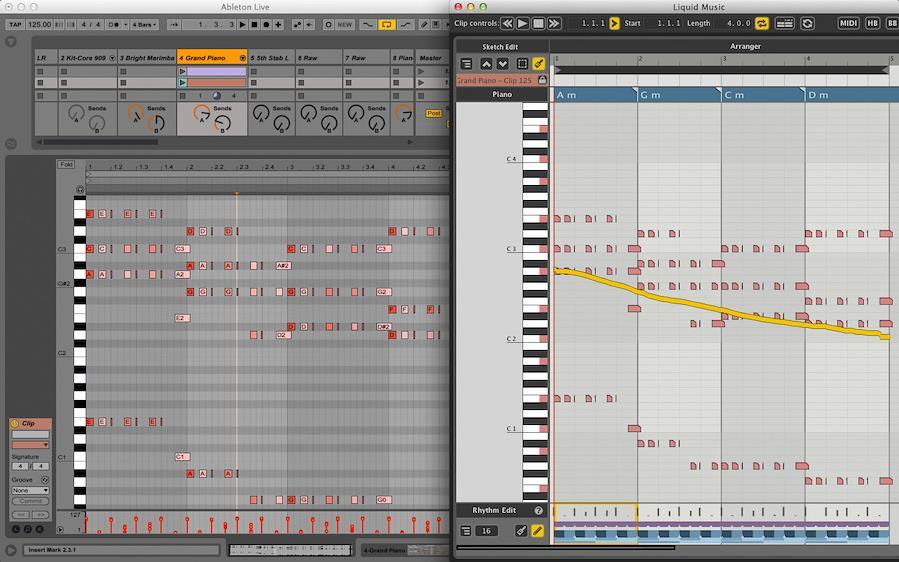Adjust Send A knob on 5th Stab L

261,113
